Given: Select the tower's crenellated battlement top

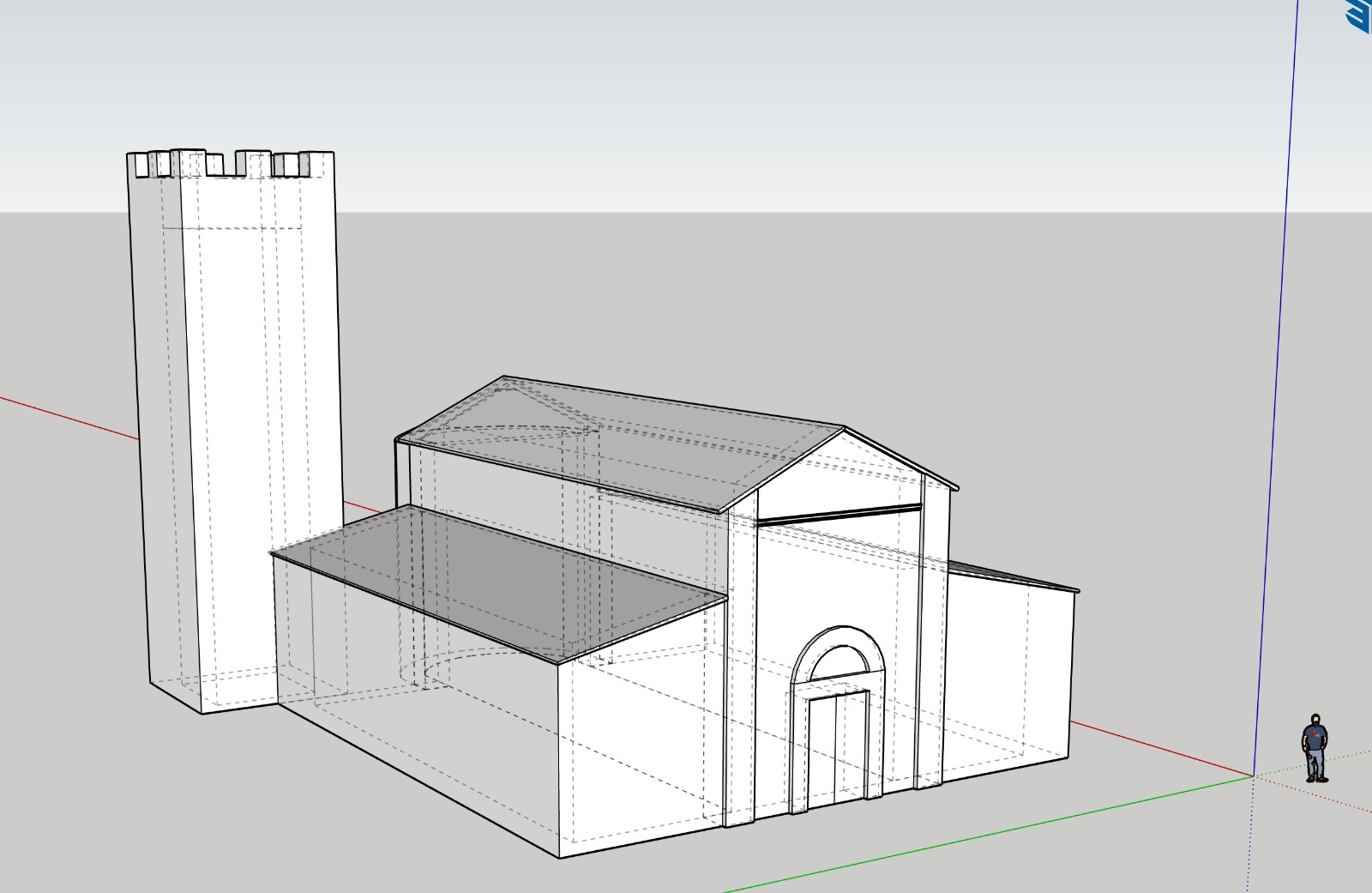Looking at the screenshot, I should point(232,163).
